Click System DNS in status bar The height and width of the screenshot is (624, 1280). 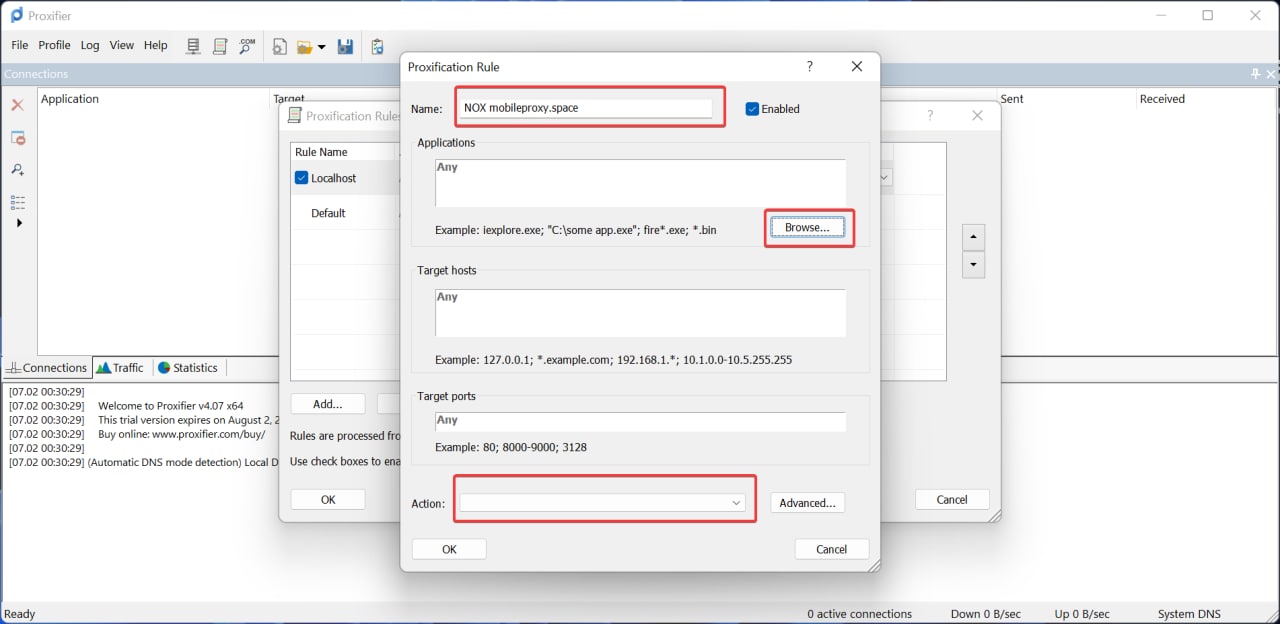coord(1189,614)
